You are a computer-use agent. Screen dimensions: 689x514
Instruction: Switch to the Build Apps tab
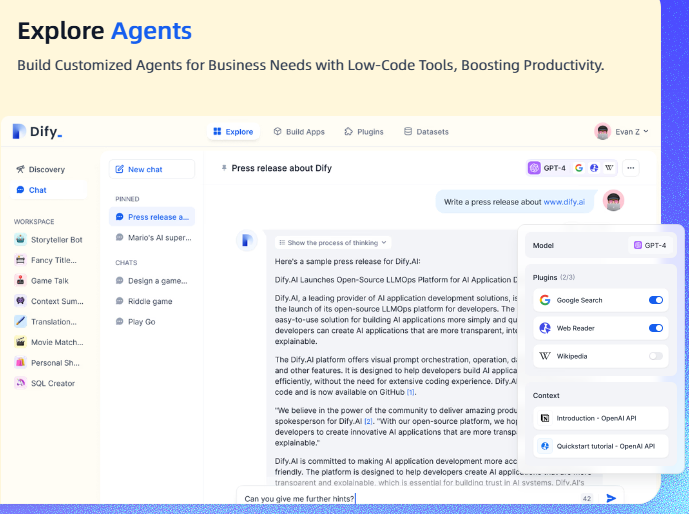(x=298, y=132)
